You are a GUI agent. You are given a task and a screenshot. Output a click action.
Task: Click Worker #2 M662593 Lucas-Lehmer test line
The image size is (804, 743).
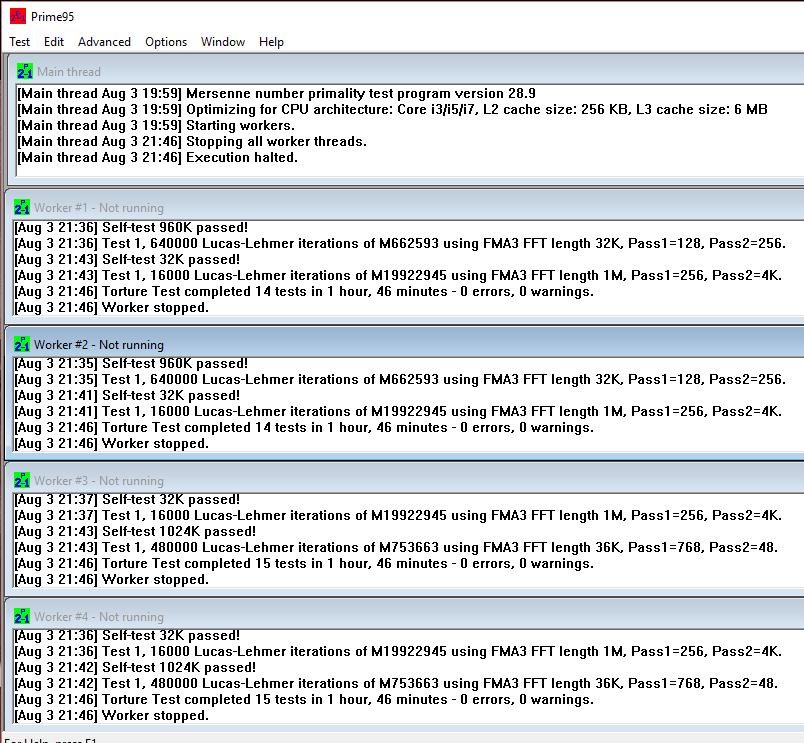click(x=400, y=379)
